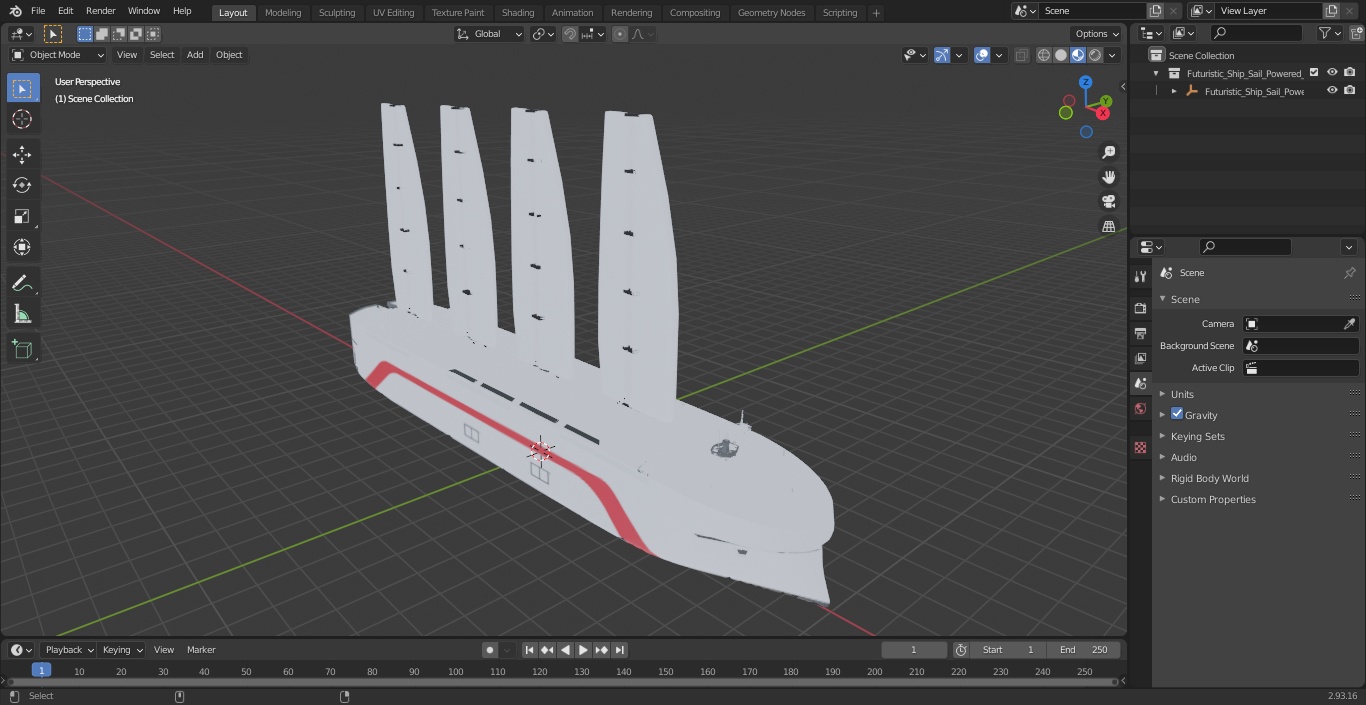This screenshot has height=705, width=1366.
Task: Toggle snapping magnet icon
Action: (570, 34)
